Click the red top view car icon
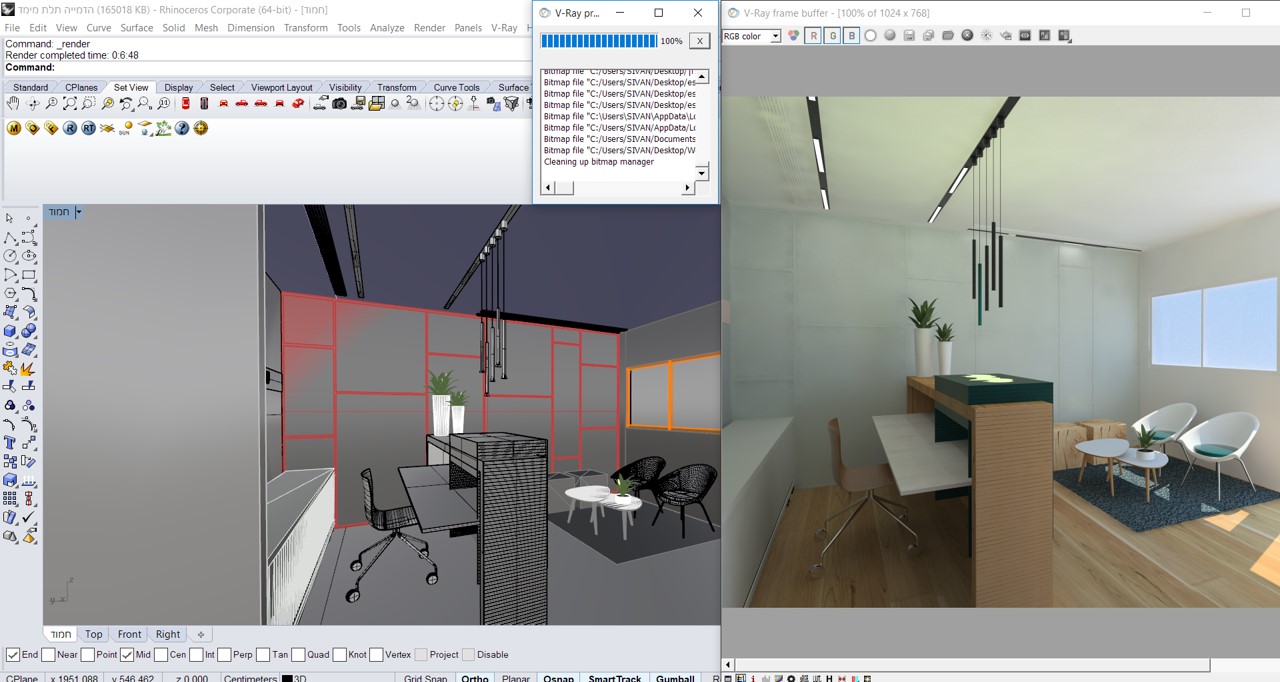 pos(185,103)
